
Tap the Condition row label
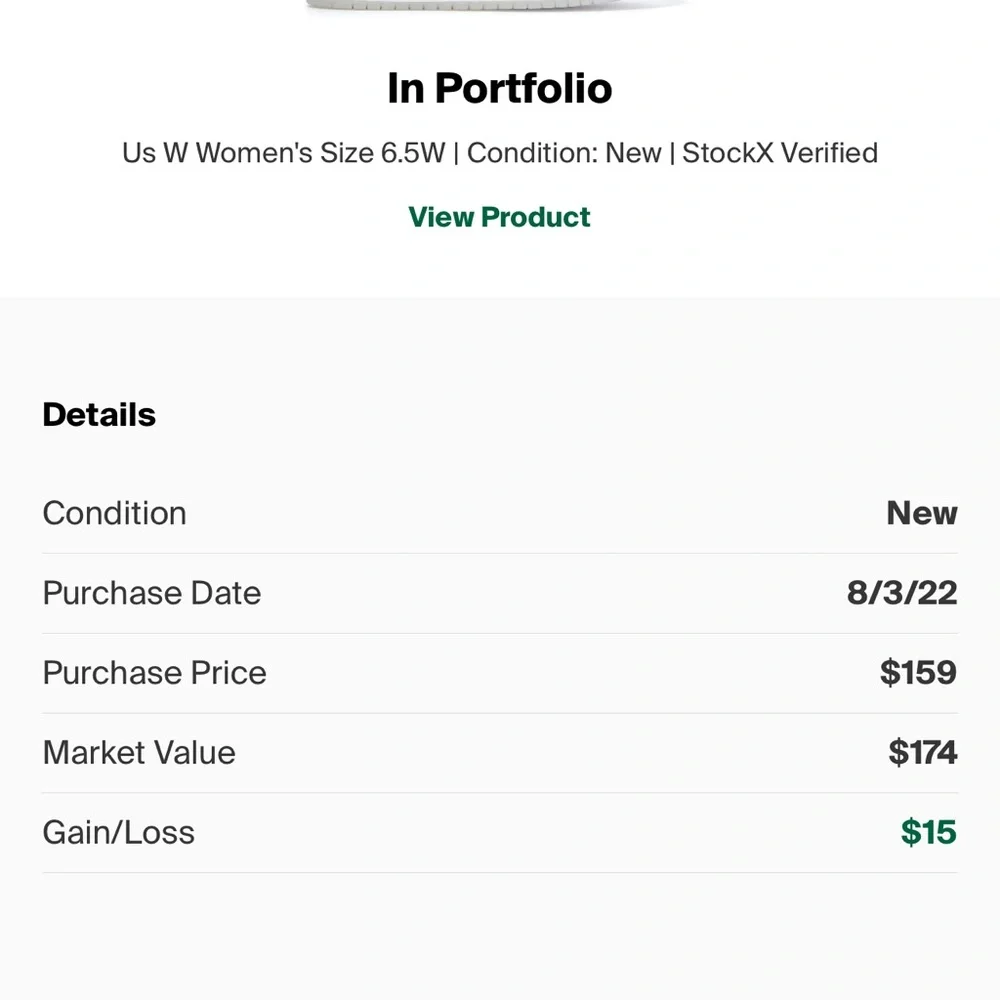[x=114, y=513]
